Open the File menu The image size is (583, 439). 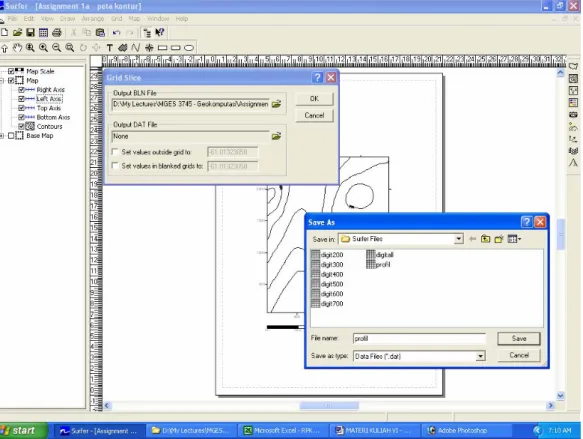[12, 19]
